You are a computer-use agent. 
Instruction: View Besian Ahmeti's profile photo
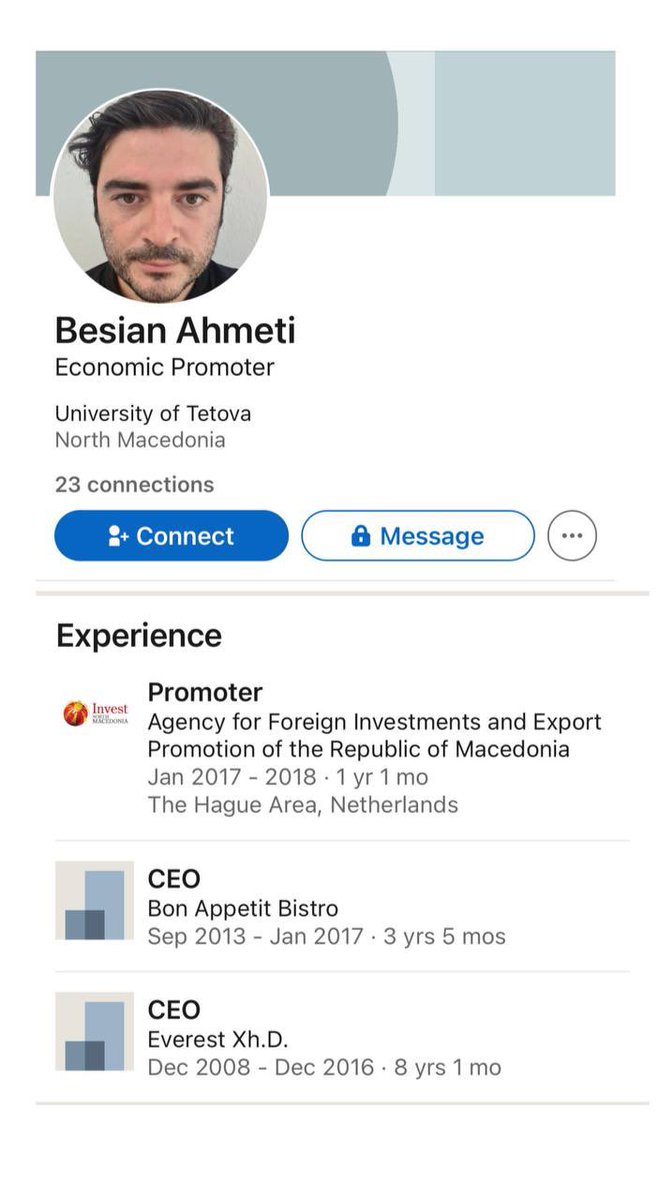160,197
